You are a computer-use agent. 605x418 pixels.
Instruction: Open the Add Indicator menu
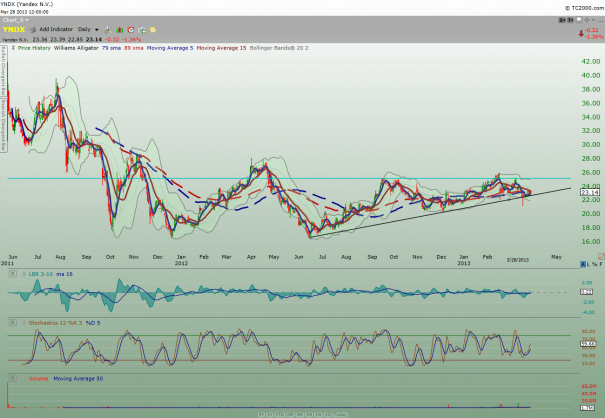click(x=56, y=29)
